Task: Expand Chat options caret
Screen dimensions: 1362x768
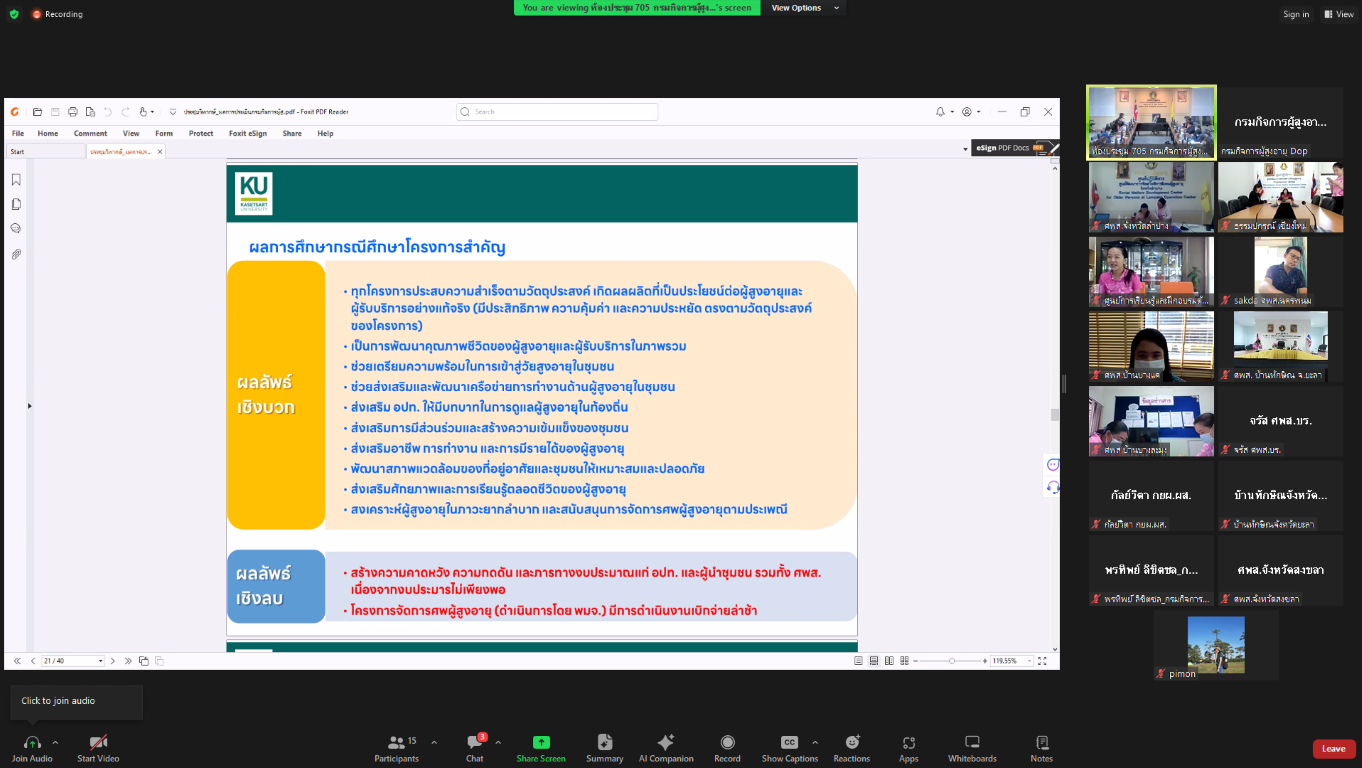Action: [x=498, y=742]
